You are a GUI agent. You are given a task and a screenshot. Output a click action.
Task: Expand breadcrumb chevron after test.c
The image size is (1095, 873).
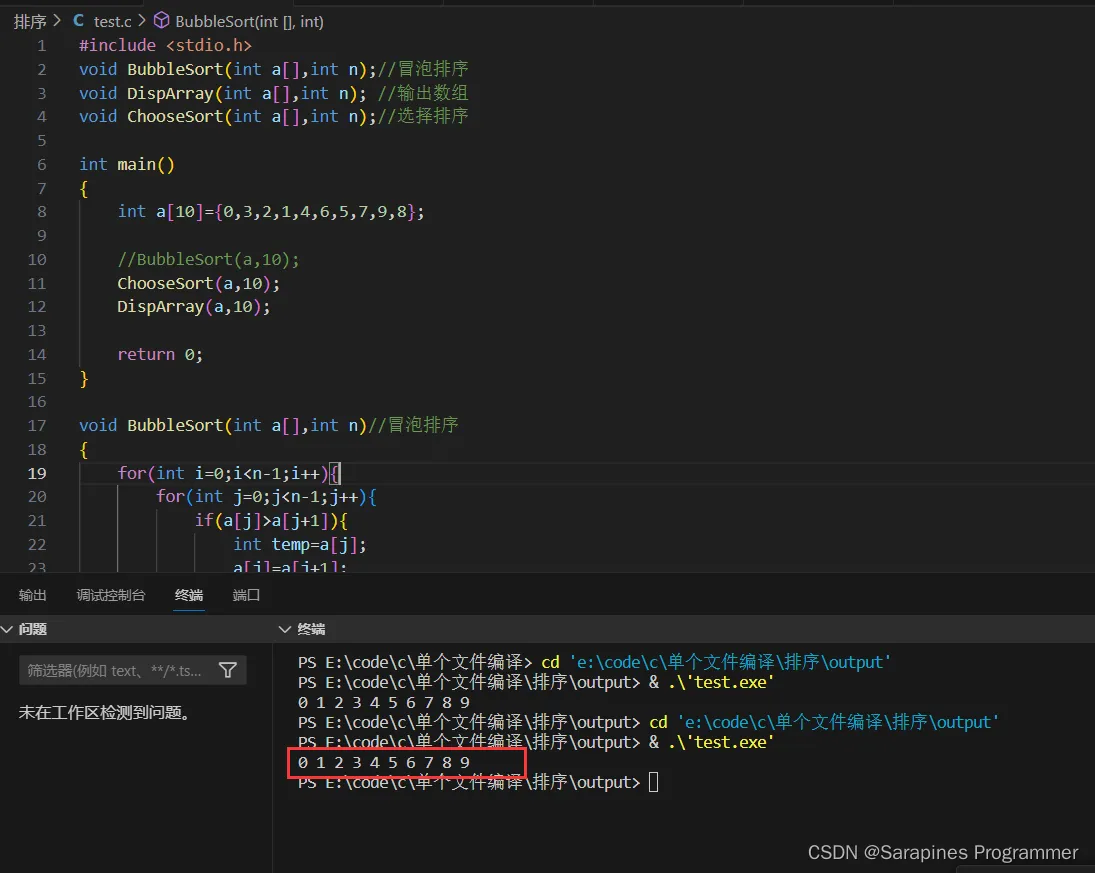[x=142, y=21]
